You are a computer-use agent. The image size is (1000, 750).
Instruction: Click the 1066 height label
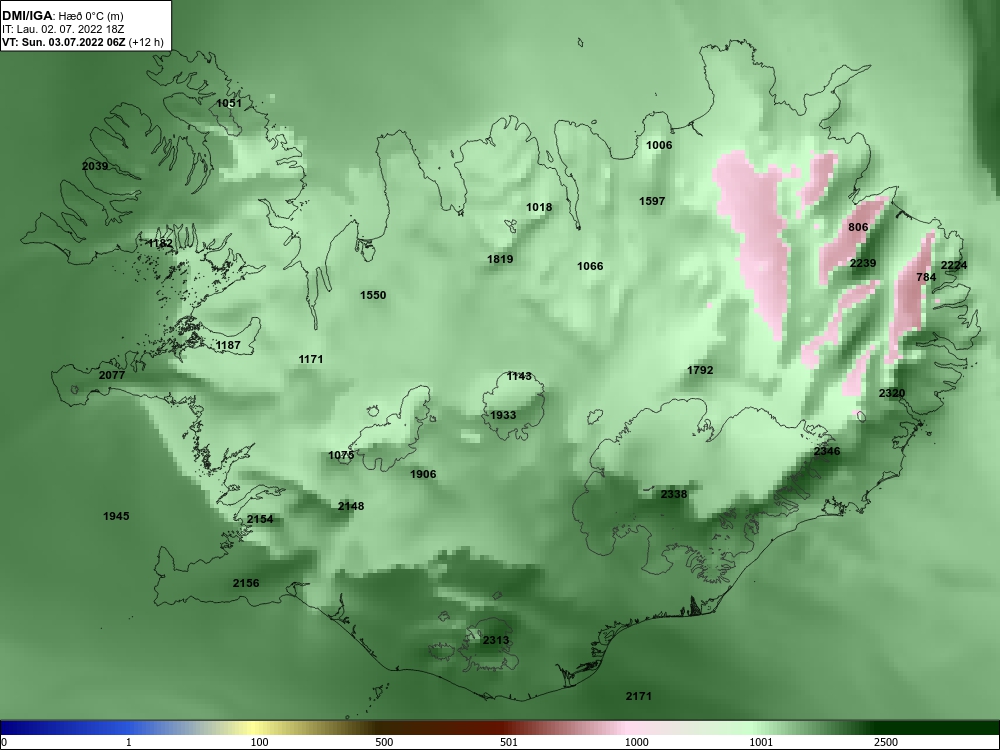590,267
